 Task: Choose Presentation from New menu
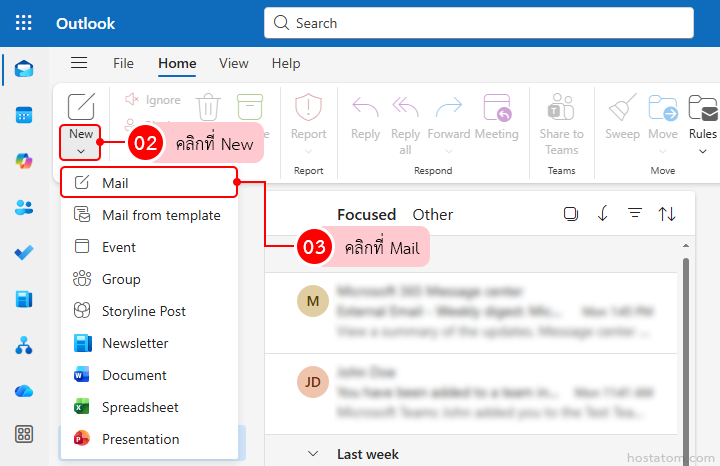click(149, 439)
